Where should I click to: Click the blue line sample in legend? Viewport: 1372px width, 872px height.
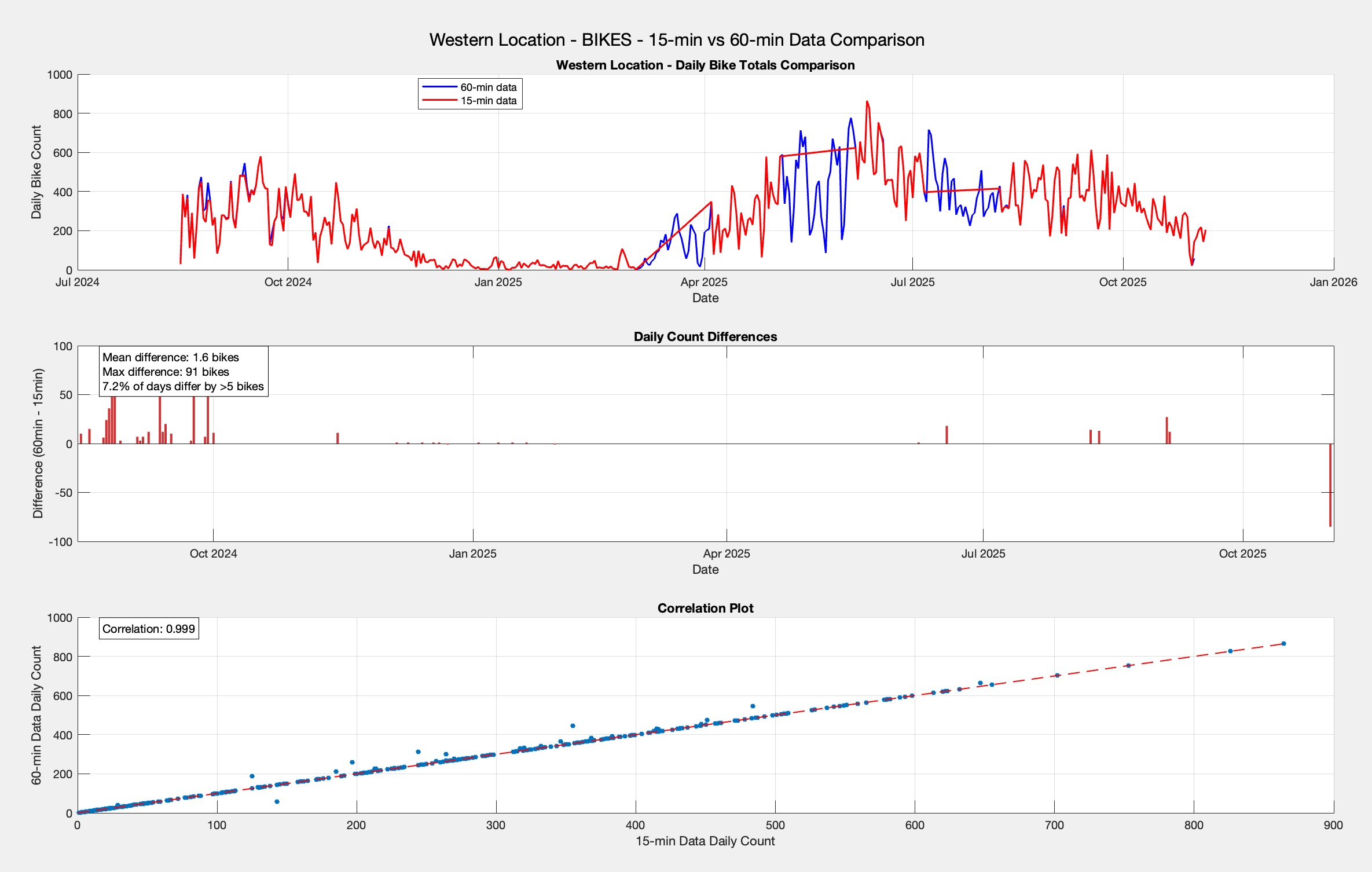click(x=439, y=87)
